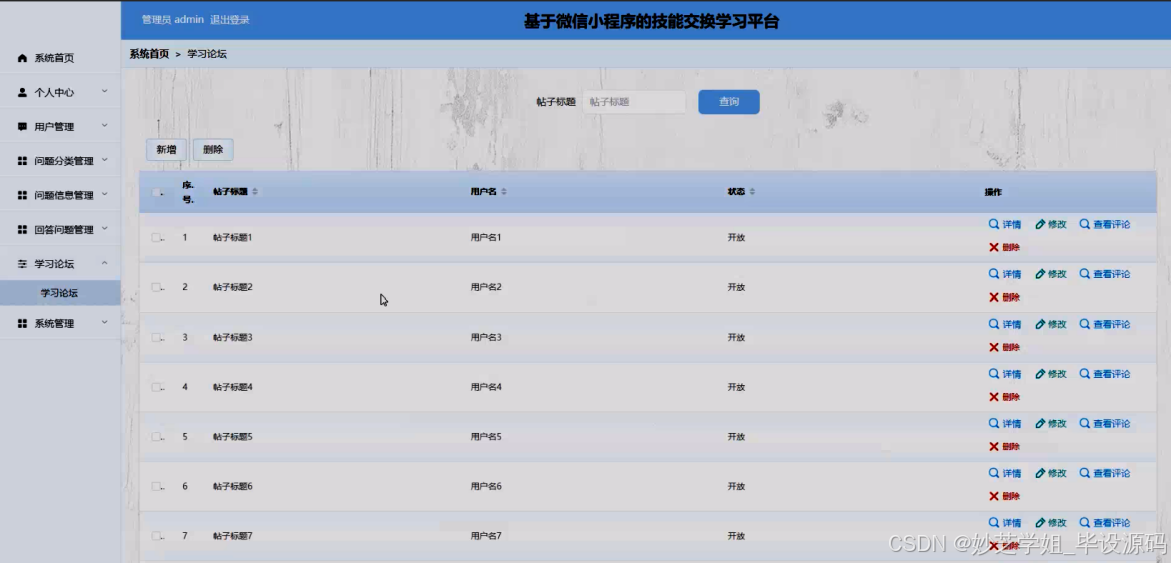Check the box for row 帖子标题5
Image resolution: width=1171 pixels, height=564 pixels.
[x=156, y=436]
